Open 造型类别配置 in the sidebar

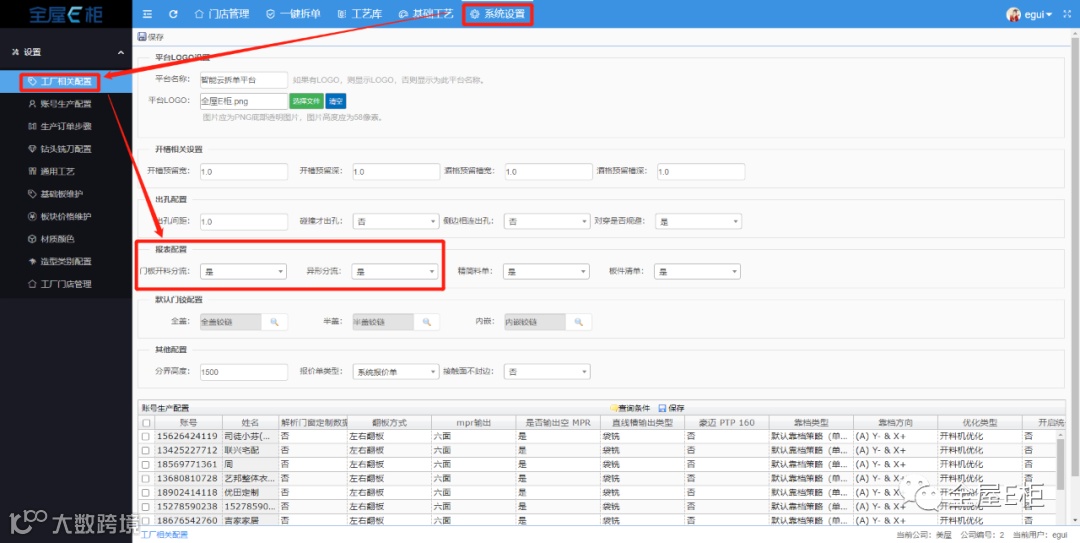click(x=65, y=261)
